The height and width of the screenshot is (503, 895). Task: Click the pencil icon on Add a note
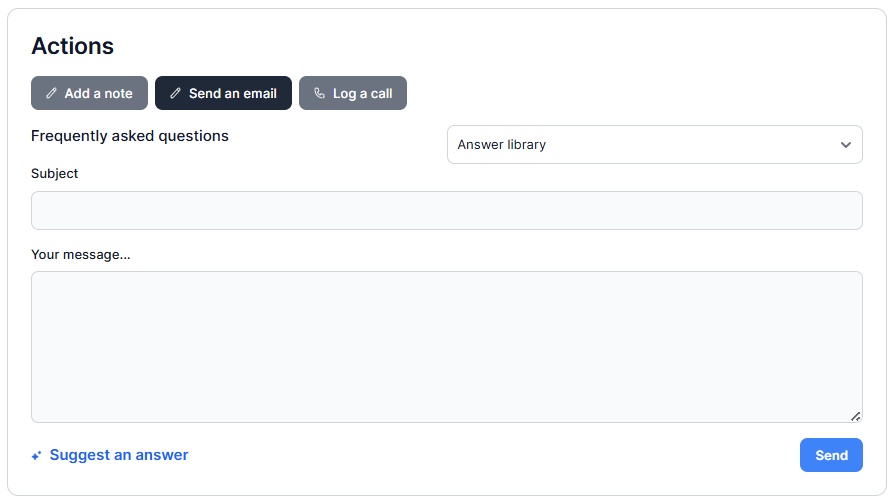click(x=52, y=94)
